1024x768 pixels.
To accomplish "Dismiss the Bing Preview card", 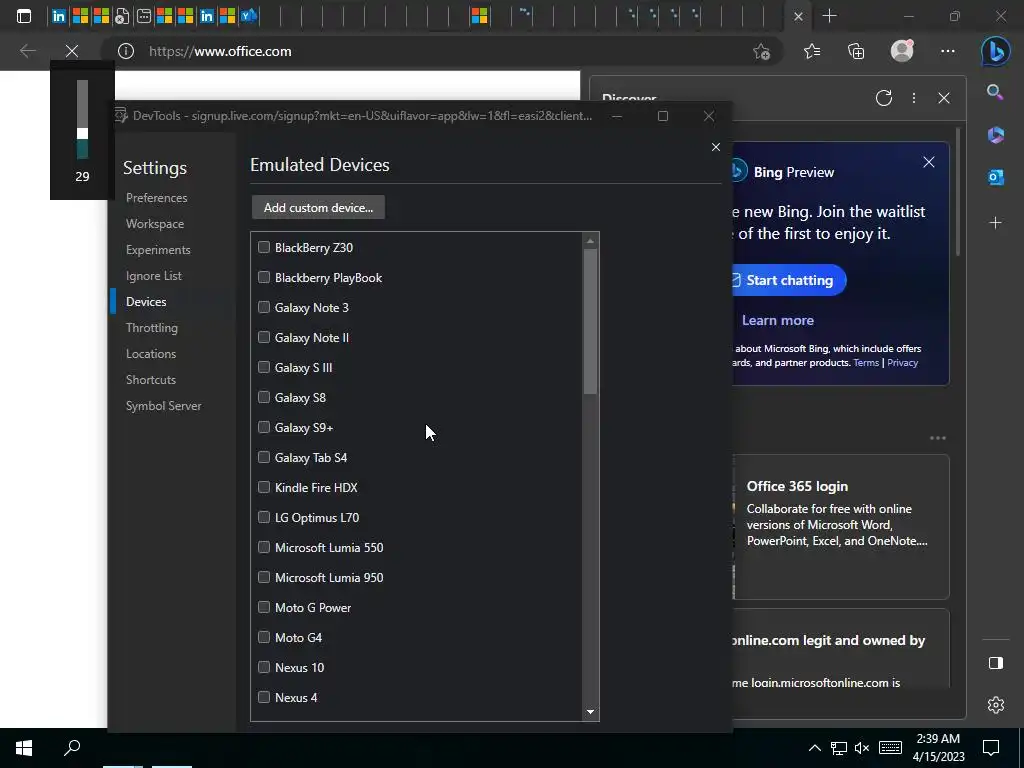I will (x=929, y=162).
